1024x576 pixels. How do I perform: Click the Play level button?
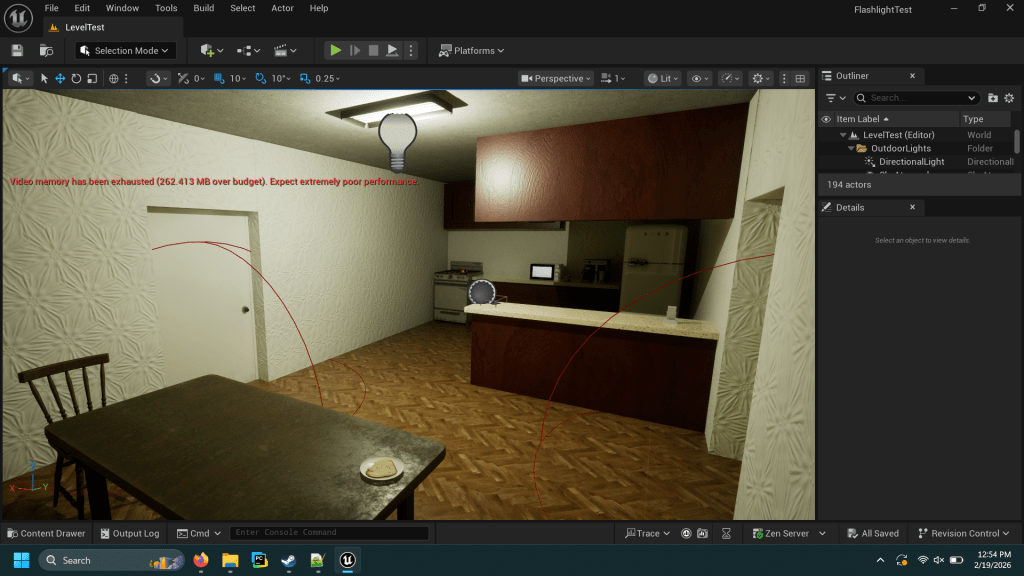coord(336,50)
